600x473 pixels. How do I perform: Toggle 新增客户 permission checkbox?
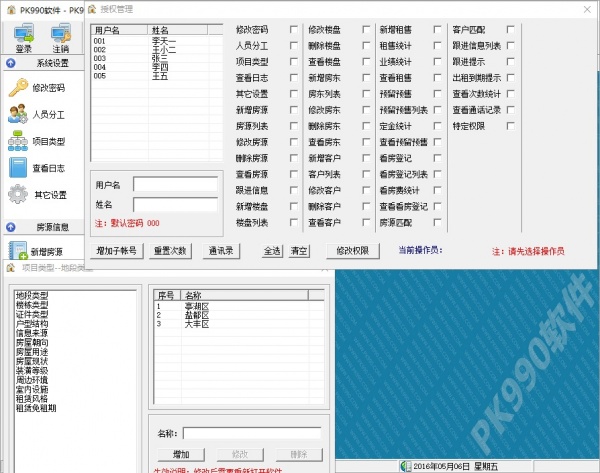click(x=366, y=158)
